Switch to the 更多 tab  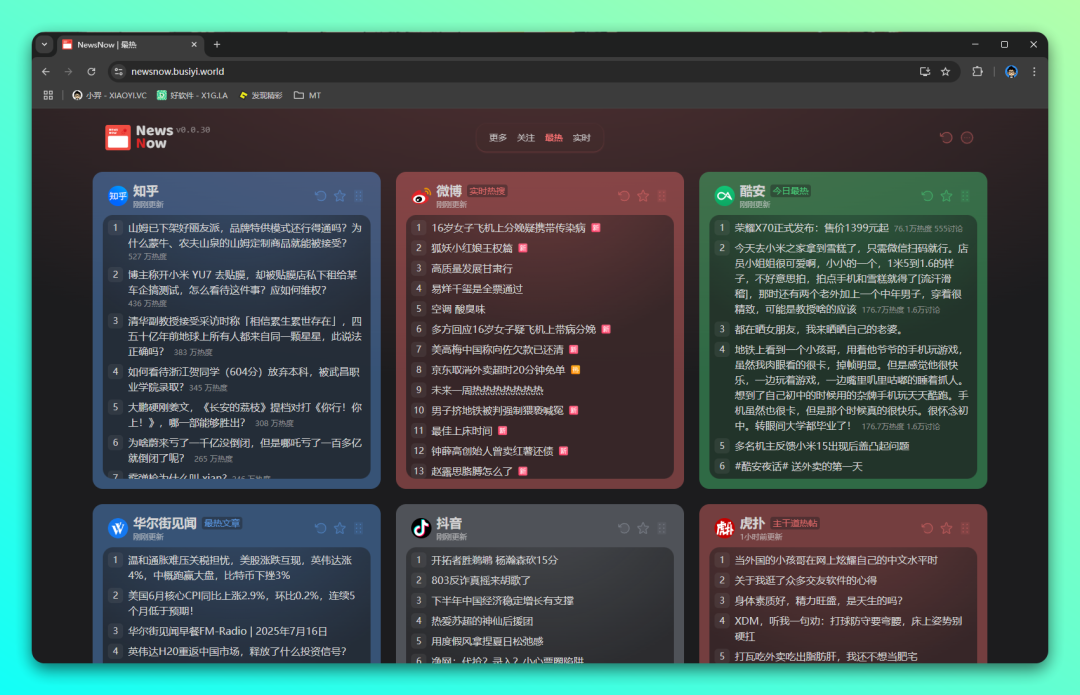tap(498, 138)
